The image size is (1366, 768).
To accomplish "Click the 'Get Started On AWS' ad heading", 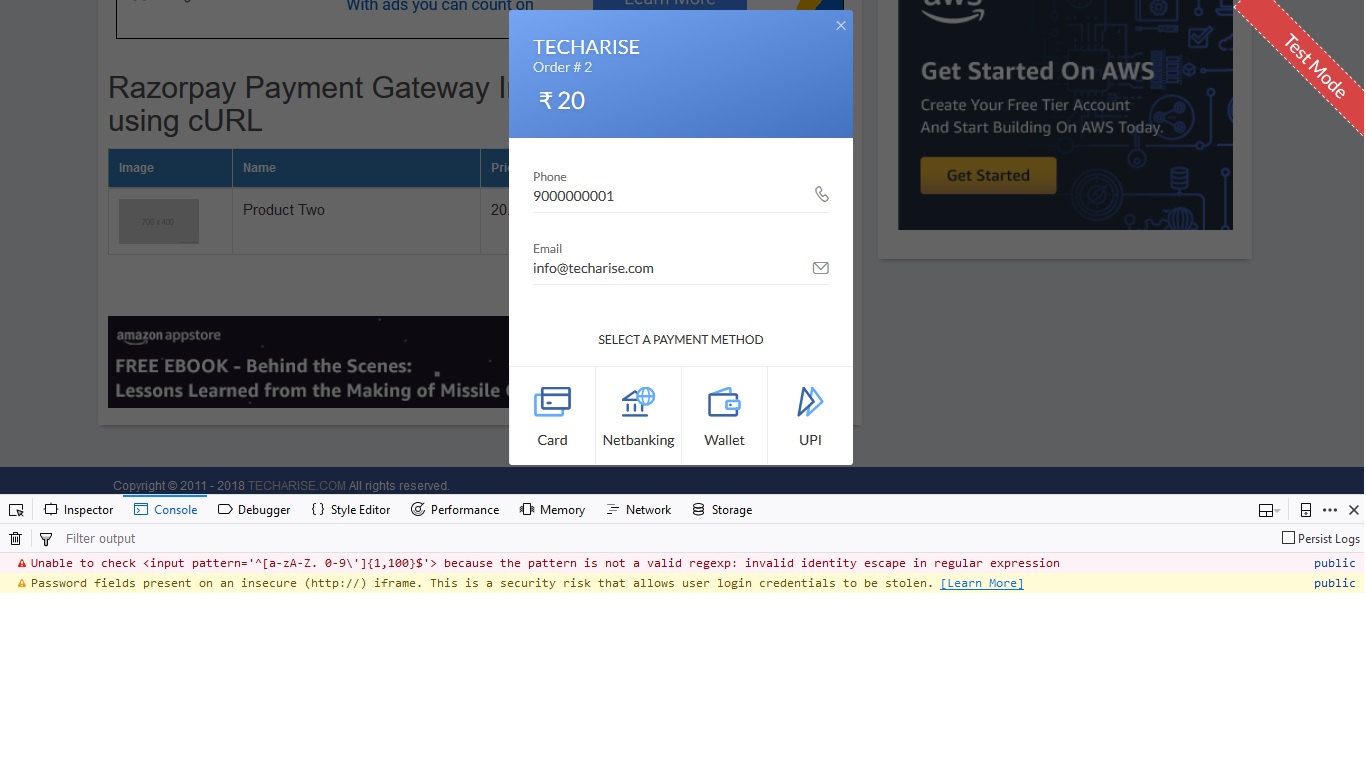I will pos(1038,71).
